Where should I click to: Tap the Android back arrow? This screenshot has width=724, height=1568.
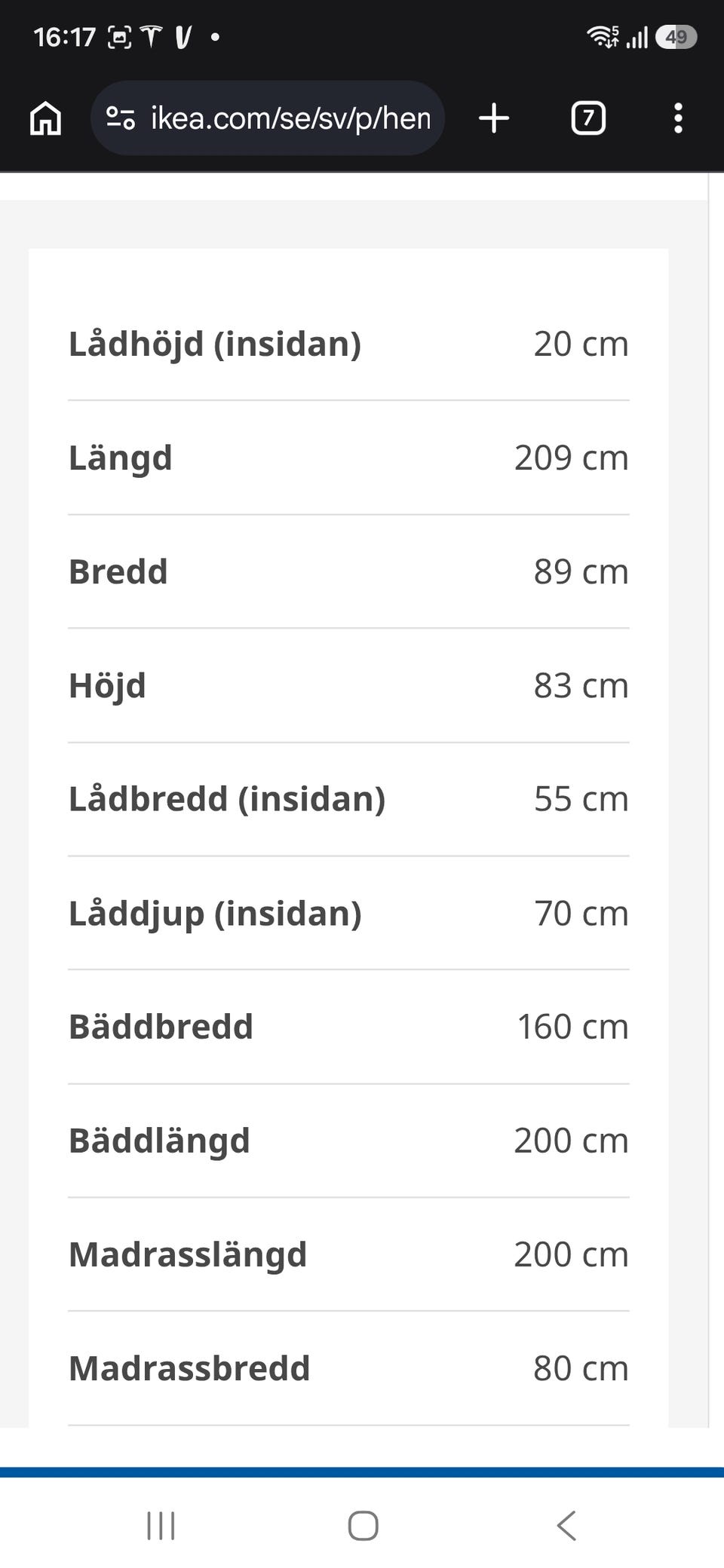coord(566,1526)
